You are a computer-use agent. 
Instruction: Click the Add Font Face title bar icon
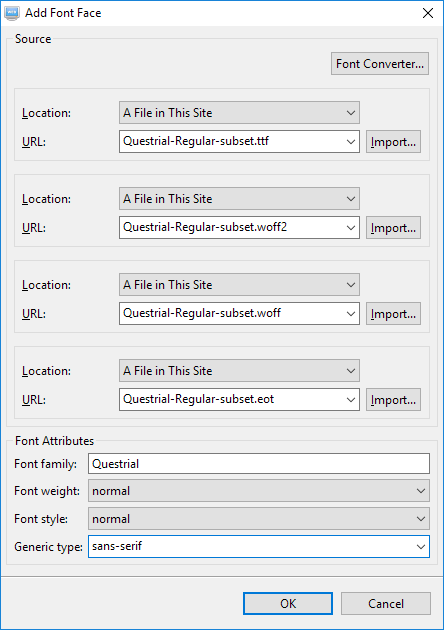[11, 13]
